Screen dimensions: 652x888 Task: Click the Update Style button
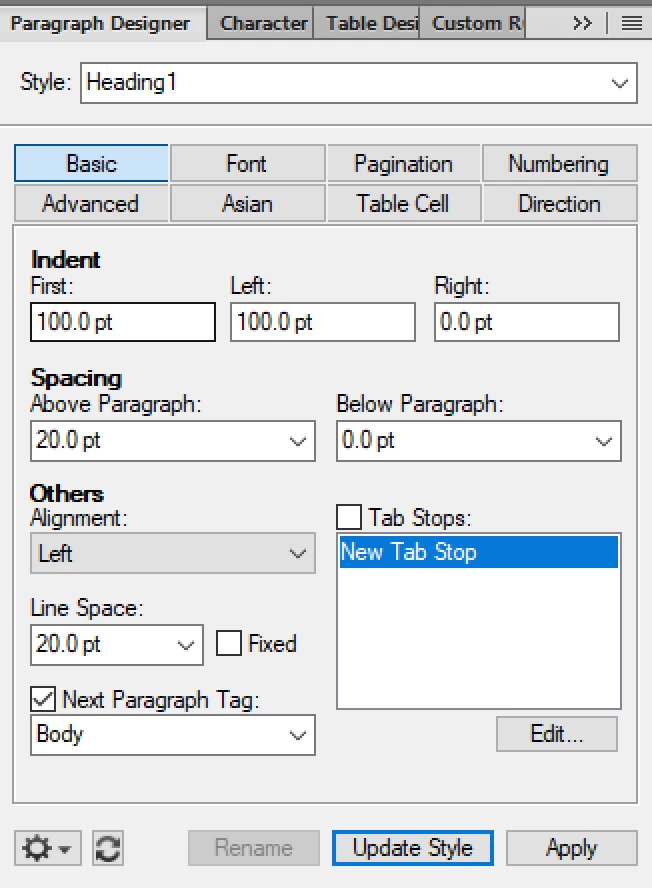[412, 848]
